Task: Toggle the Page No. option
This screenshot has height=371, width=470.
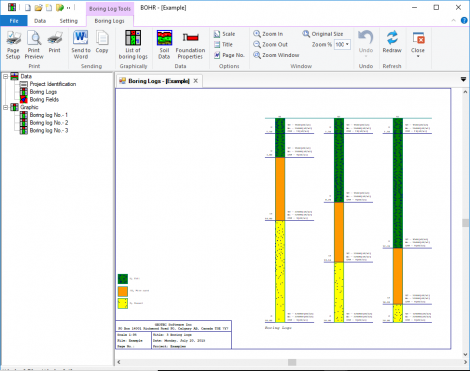Action: coord(229,55)
